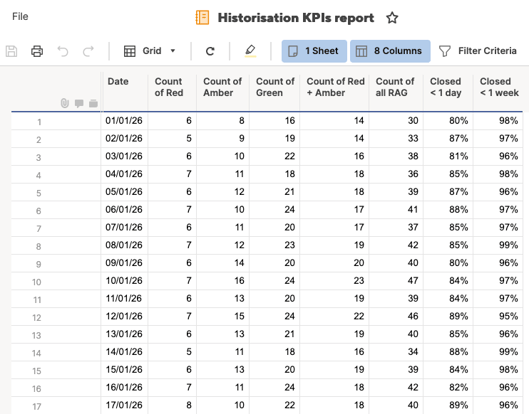529x414 pixels.
Task: Select the Count of all RAG header
Action: 396,92
